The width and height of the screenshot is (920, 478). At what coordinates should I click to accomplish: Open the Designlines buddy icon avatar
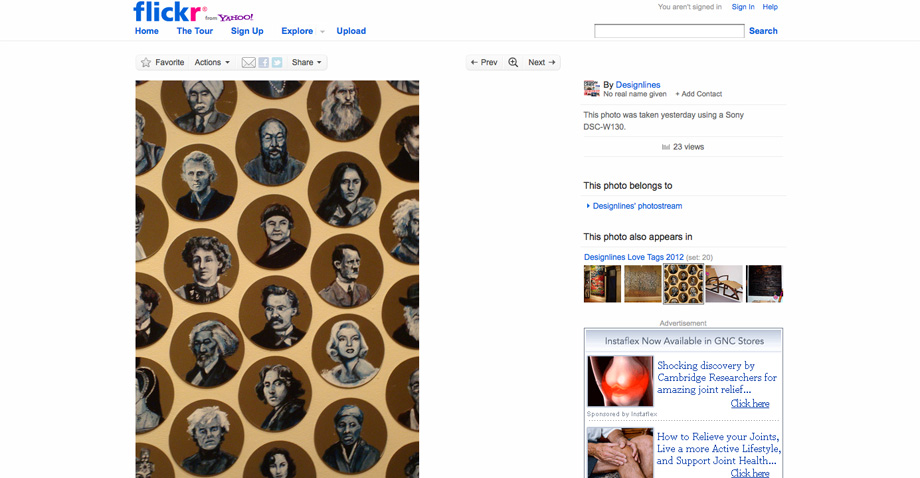pyautogui.click(x=592, y=89)
